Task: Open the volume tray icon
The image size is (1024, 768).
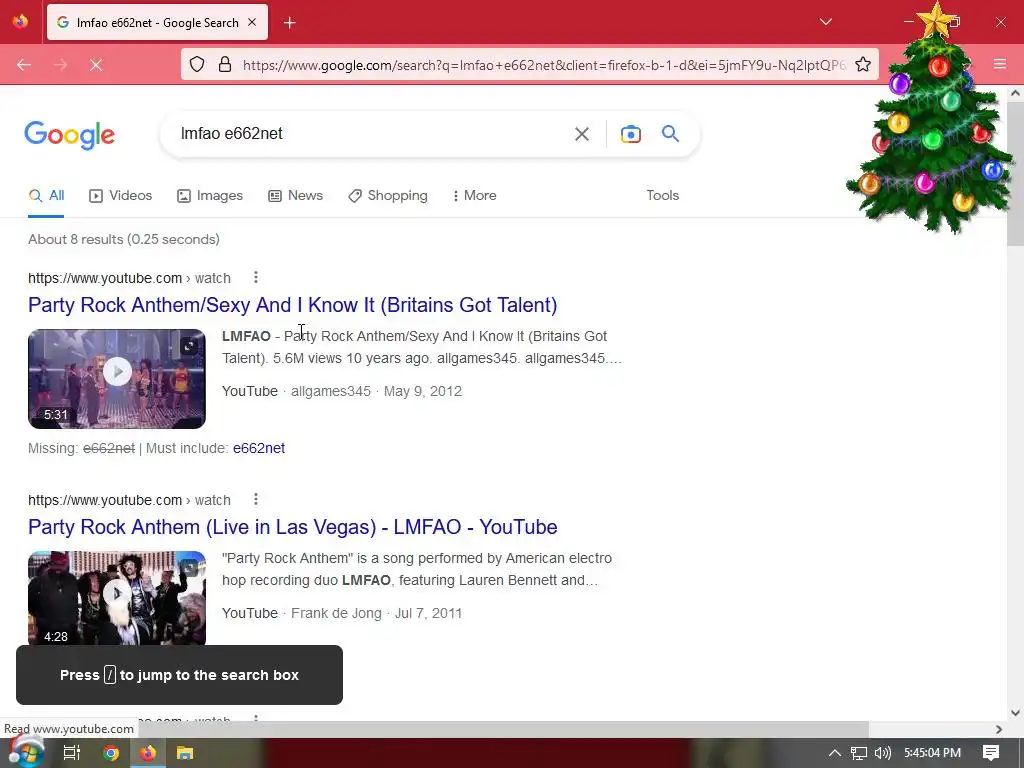Action: [x=882, y=753]
